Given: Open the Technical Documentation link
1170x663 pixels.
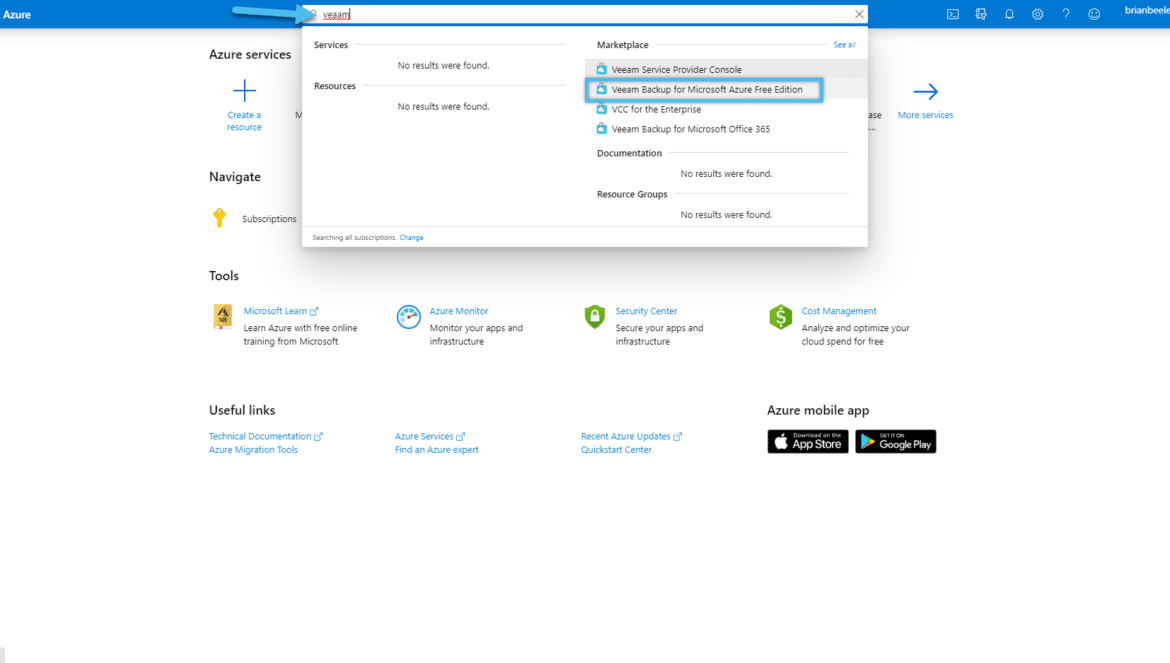Looking at the screenshot, I should 260,436.
